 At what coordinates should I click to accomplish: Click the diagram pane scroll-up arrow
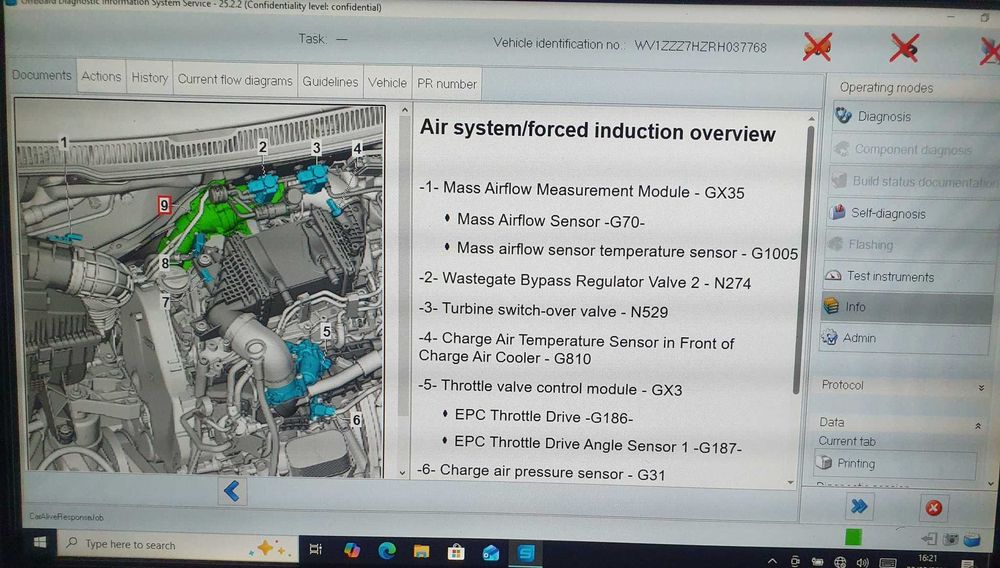(404, 111)
